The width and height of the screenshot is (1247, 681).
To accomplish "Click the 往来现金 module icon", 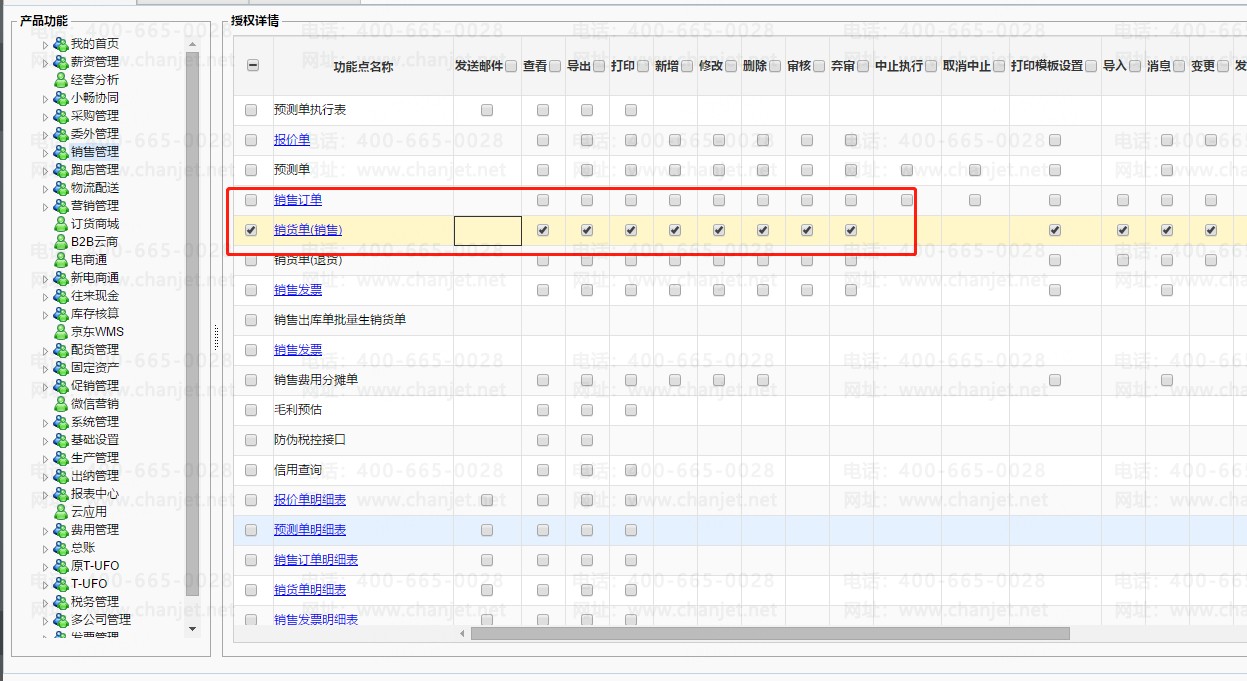I will [x=61, y=296].
